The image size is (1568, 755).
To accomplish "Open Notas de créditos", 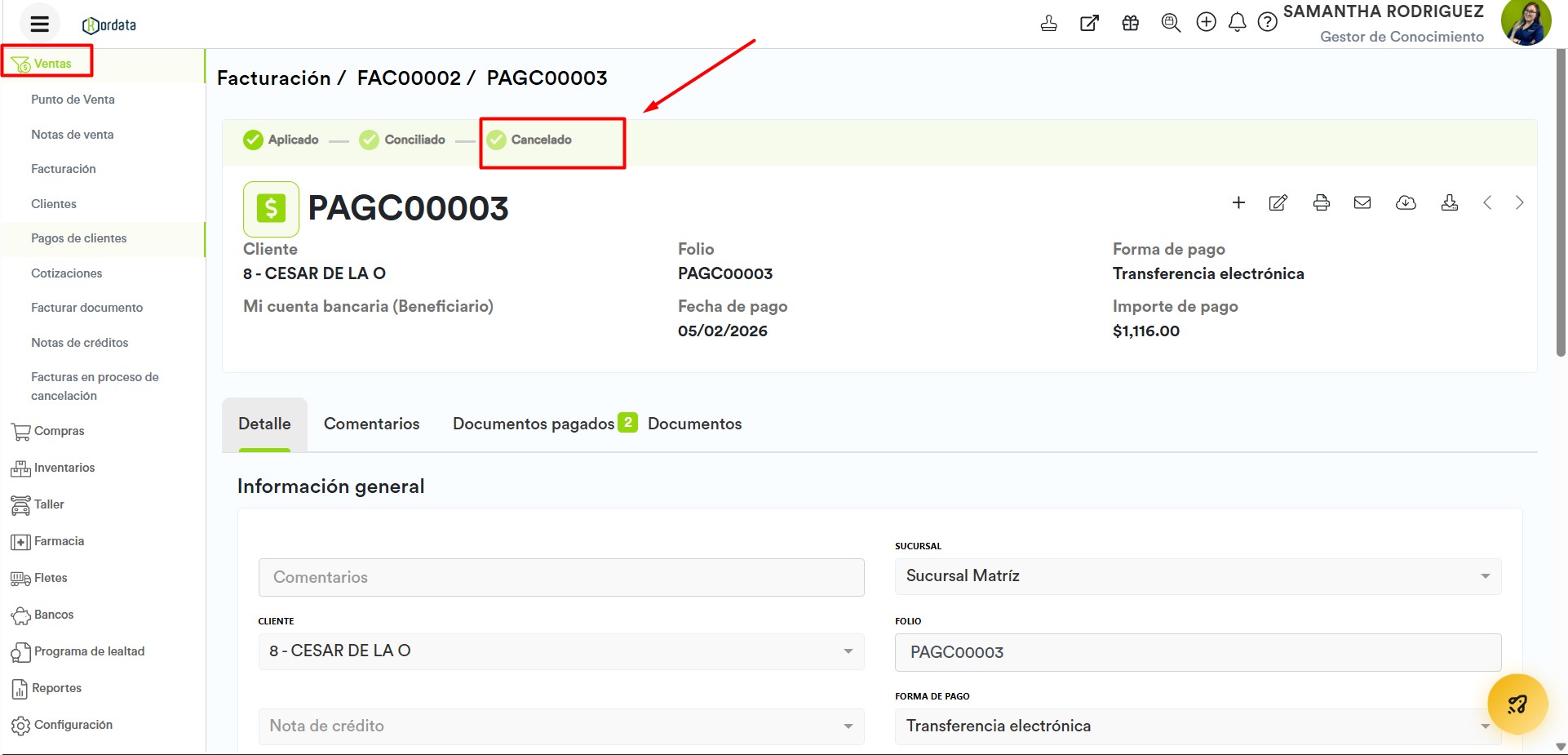I will pos(80,343).
